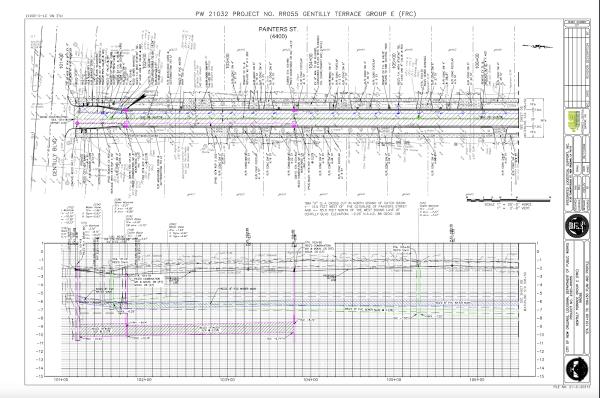This screenshot has height=398, width=600.
Task: Click the 'PAINTERS ST.' street label
Action: 278,29
